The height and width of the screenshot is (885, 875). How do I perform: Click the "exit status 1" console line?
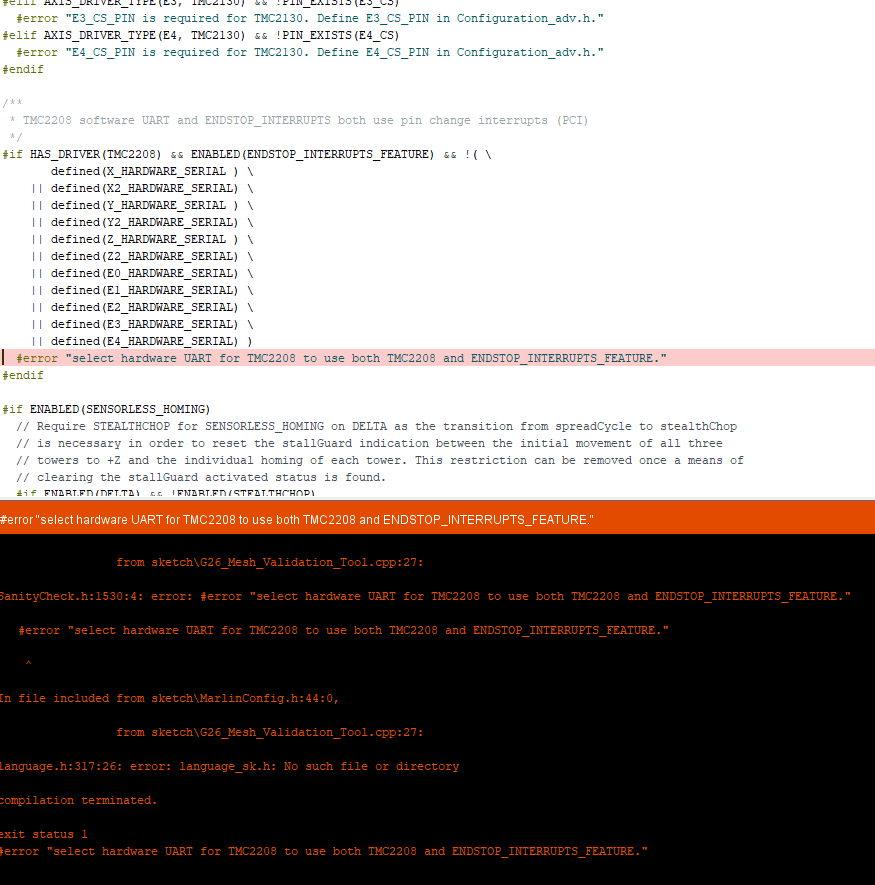coord(44,834)
